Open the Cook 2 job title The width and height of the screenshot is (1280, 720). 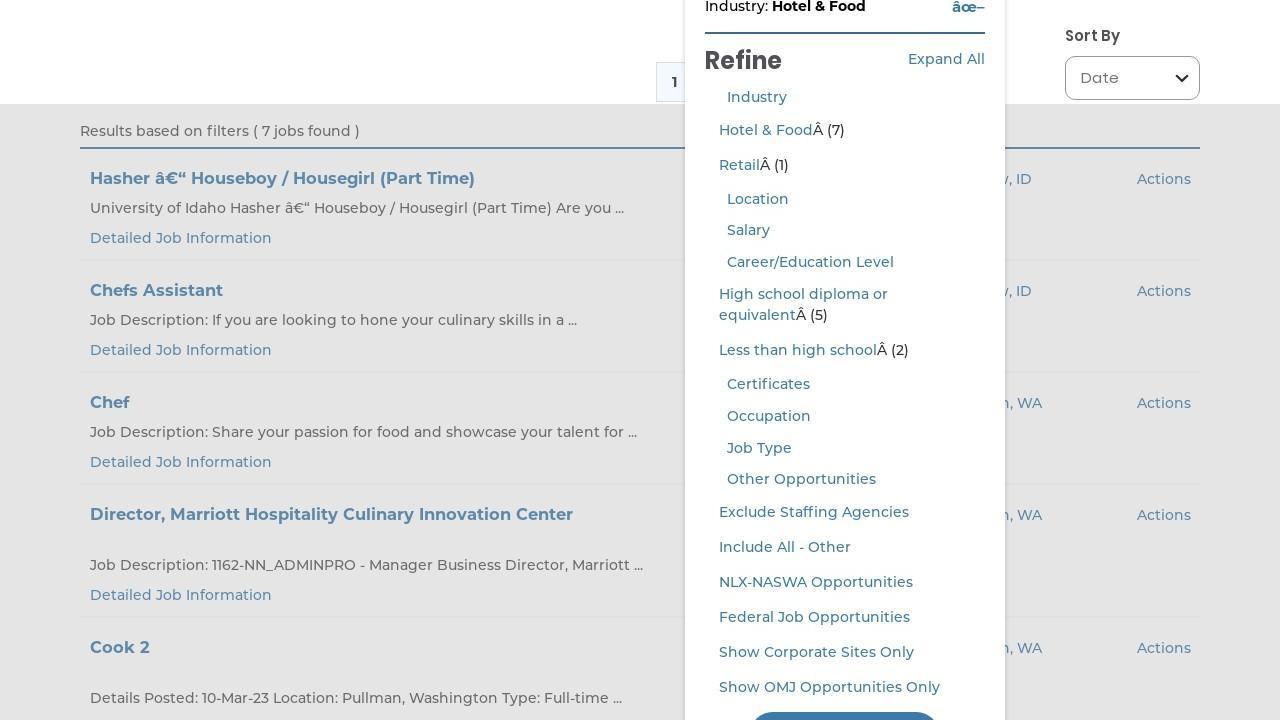[120, 647]
